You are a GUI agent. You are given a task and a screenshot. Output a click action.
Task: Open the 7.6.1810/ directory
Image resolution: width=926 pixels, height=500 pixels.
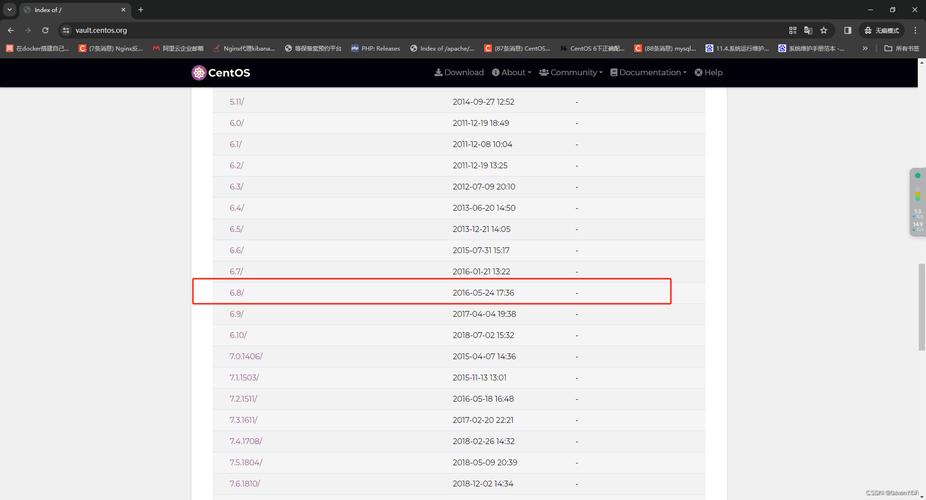pyautogui.click(x=244, y=484)
